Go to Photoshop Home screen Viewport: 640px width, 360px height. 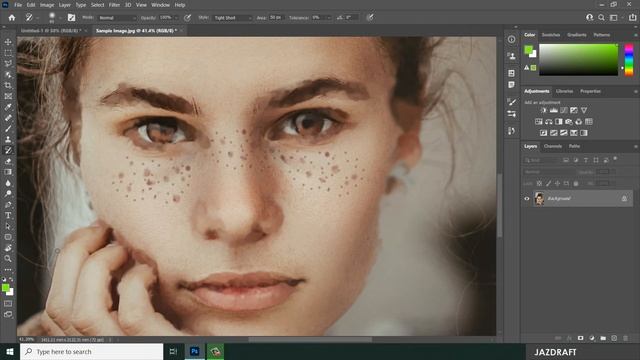click(x=12, y=18)
